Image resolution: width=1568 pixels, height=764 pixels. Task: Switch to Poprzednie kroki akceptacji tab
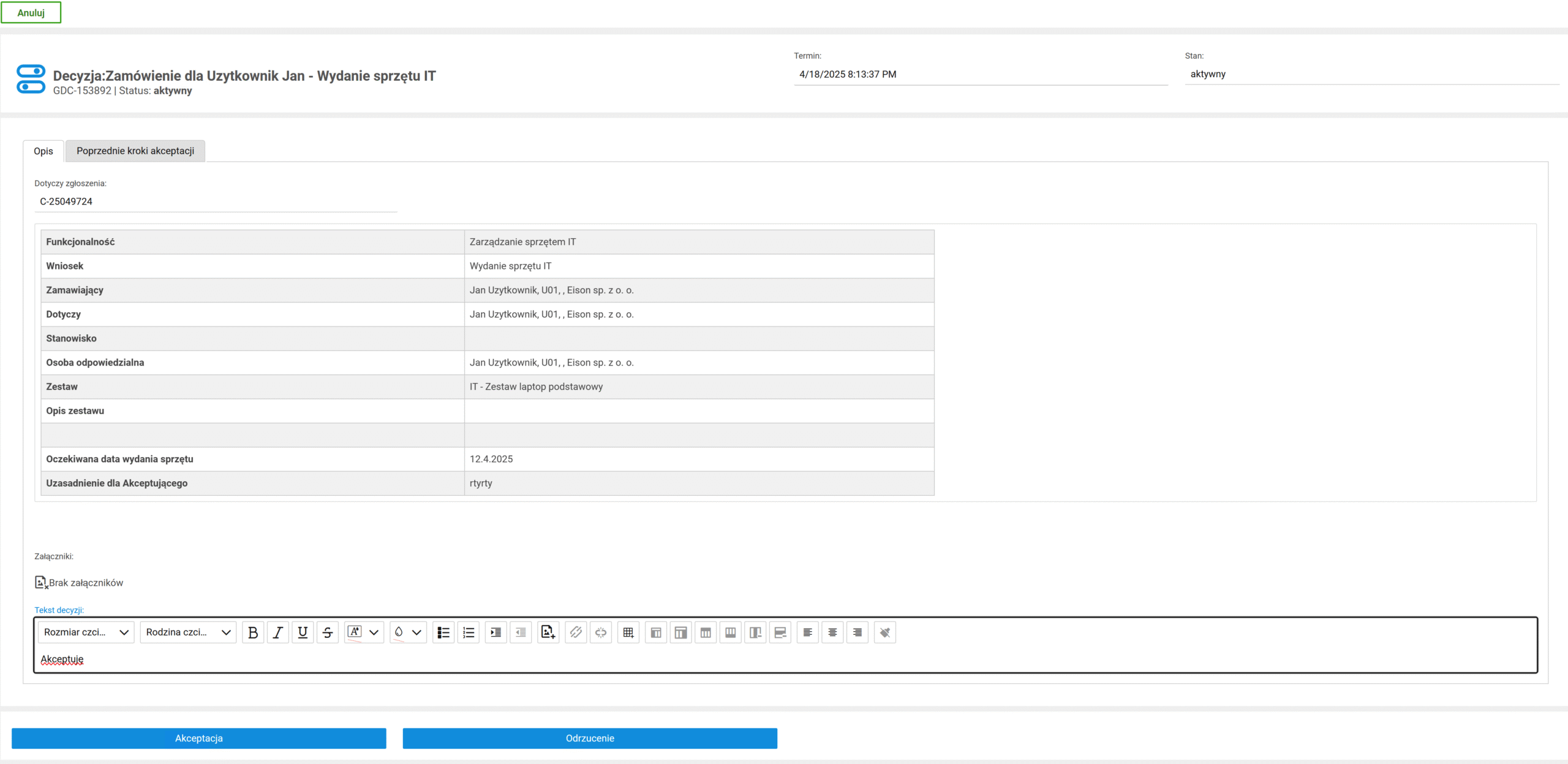click(135, 151)
